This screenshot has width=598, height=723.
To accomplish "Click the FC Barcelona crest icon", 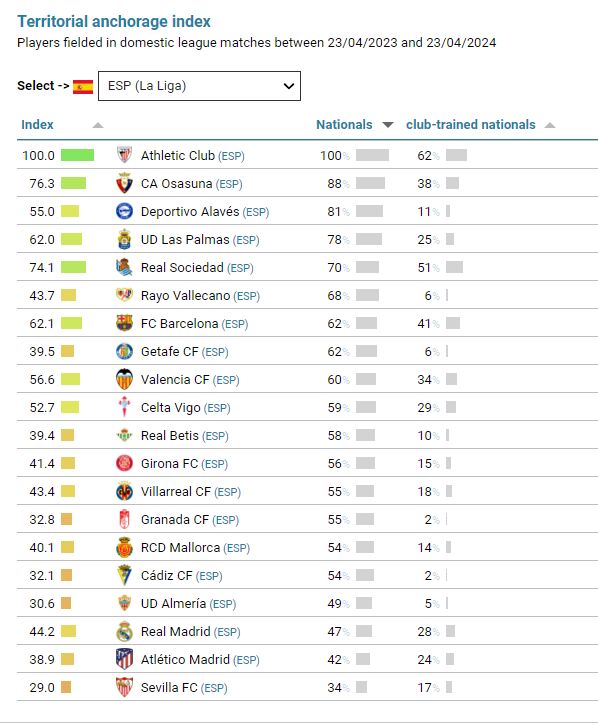I will coord(124,323).
